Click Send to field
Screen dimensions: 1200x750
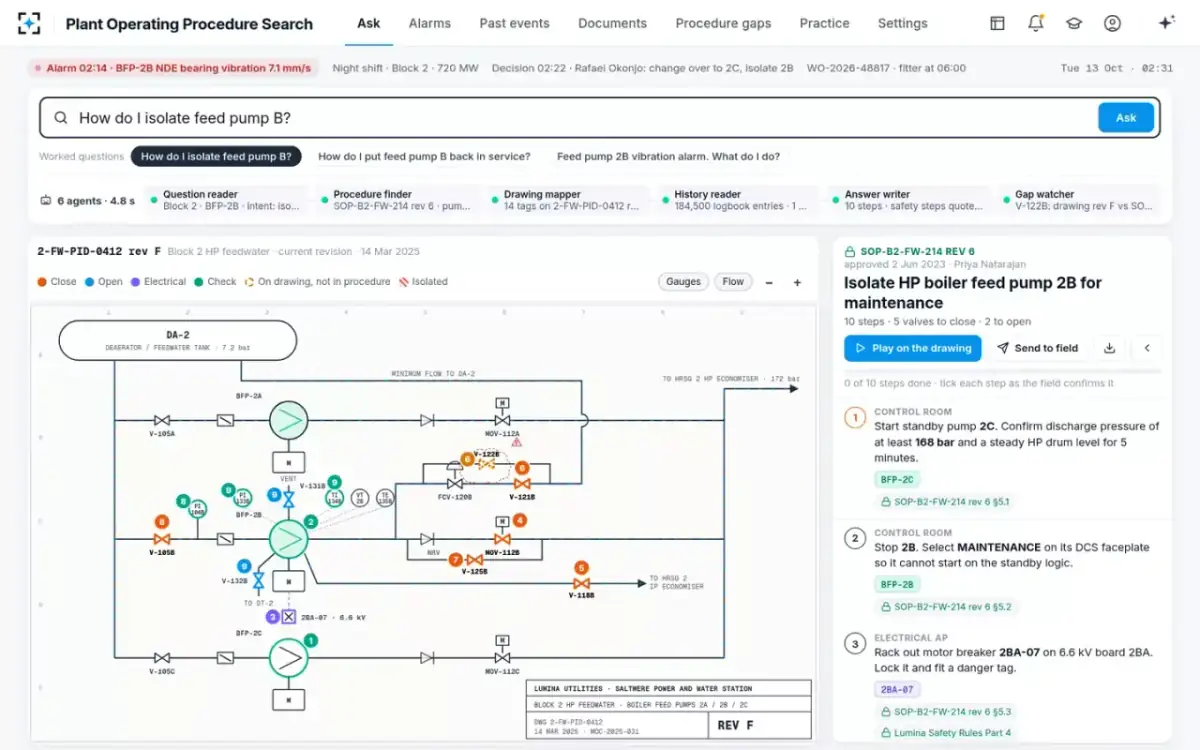coord(1037,348)
